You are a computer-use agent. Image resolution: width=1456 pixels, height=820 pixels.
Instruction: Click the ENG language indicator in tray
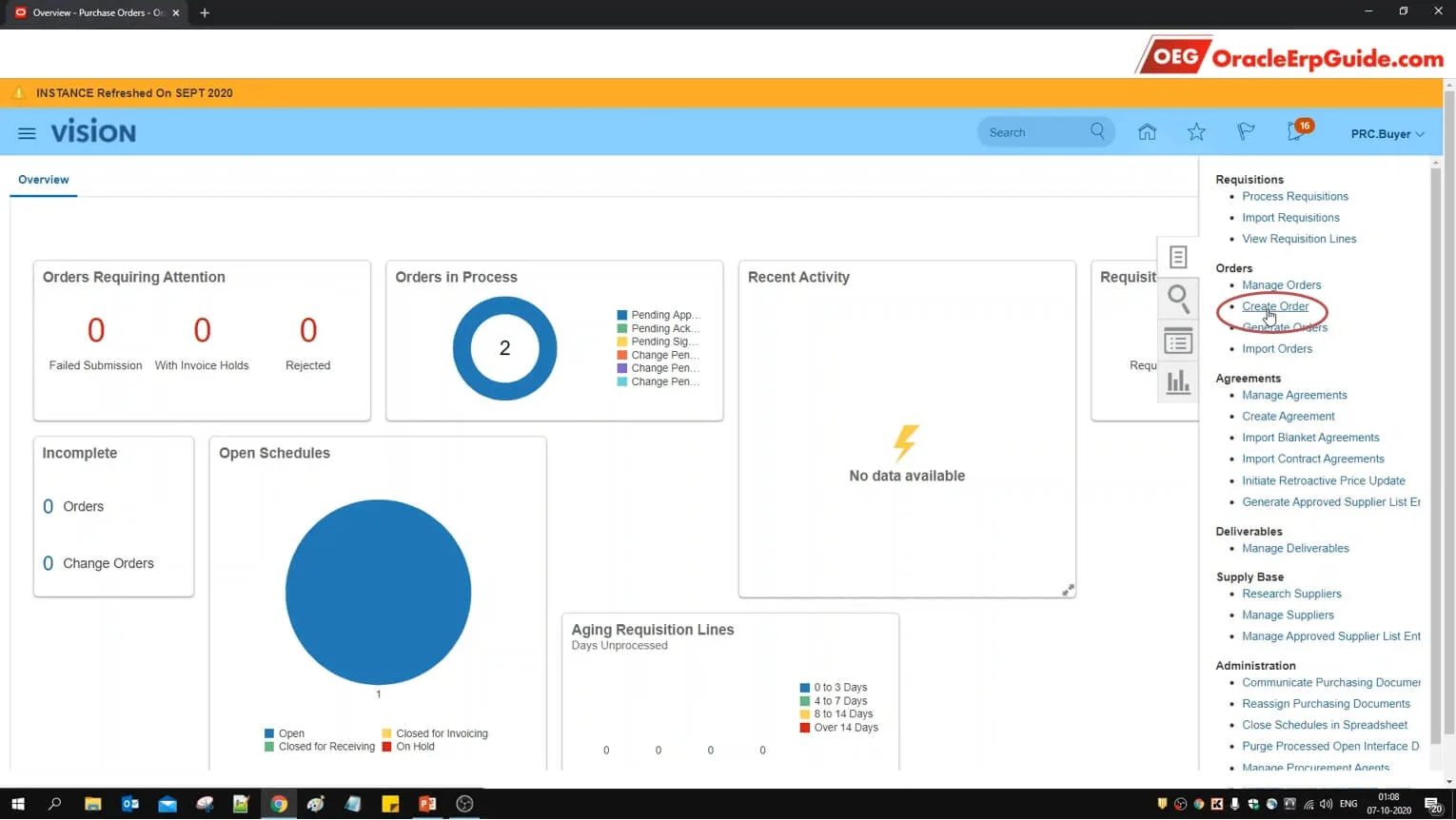tap(1348, 805)
